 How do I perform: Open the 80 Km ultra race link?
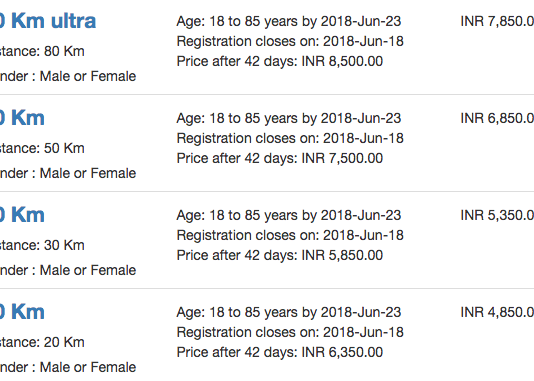(48, 21)
